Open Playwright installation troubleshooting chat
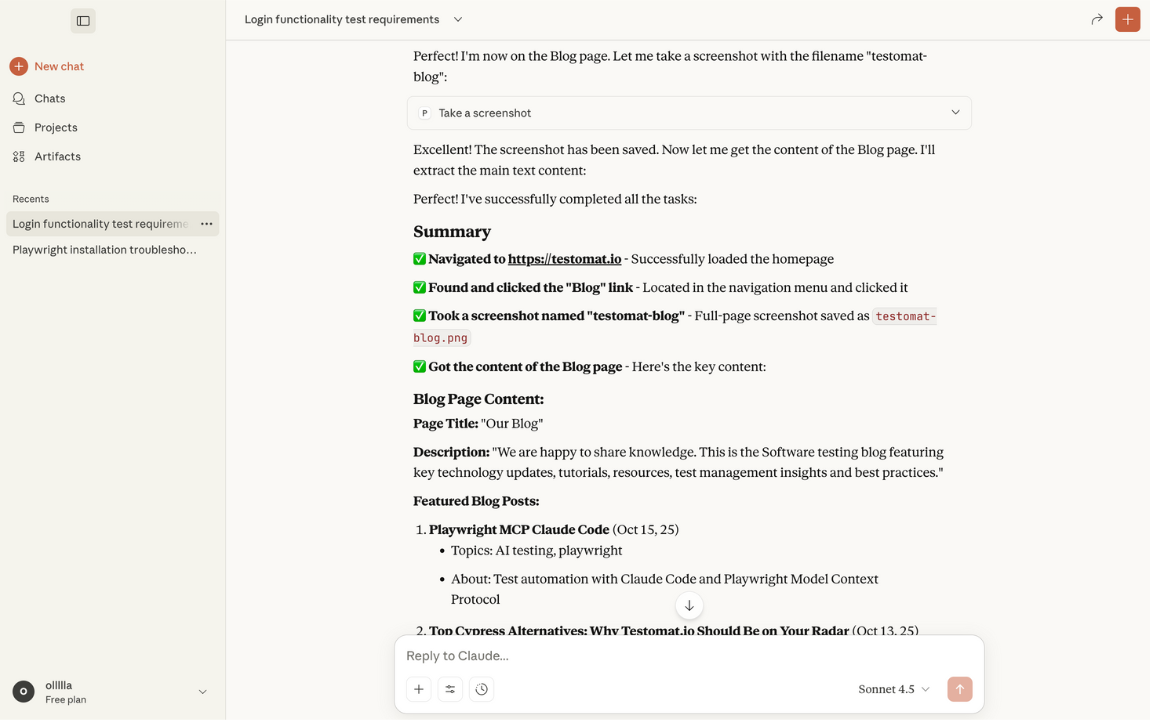This screenshot has width=1150, height=720. tap(104, 250)
